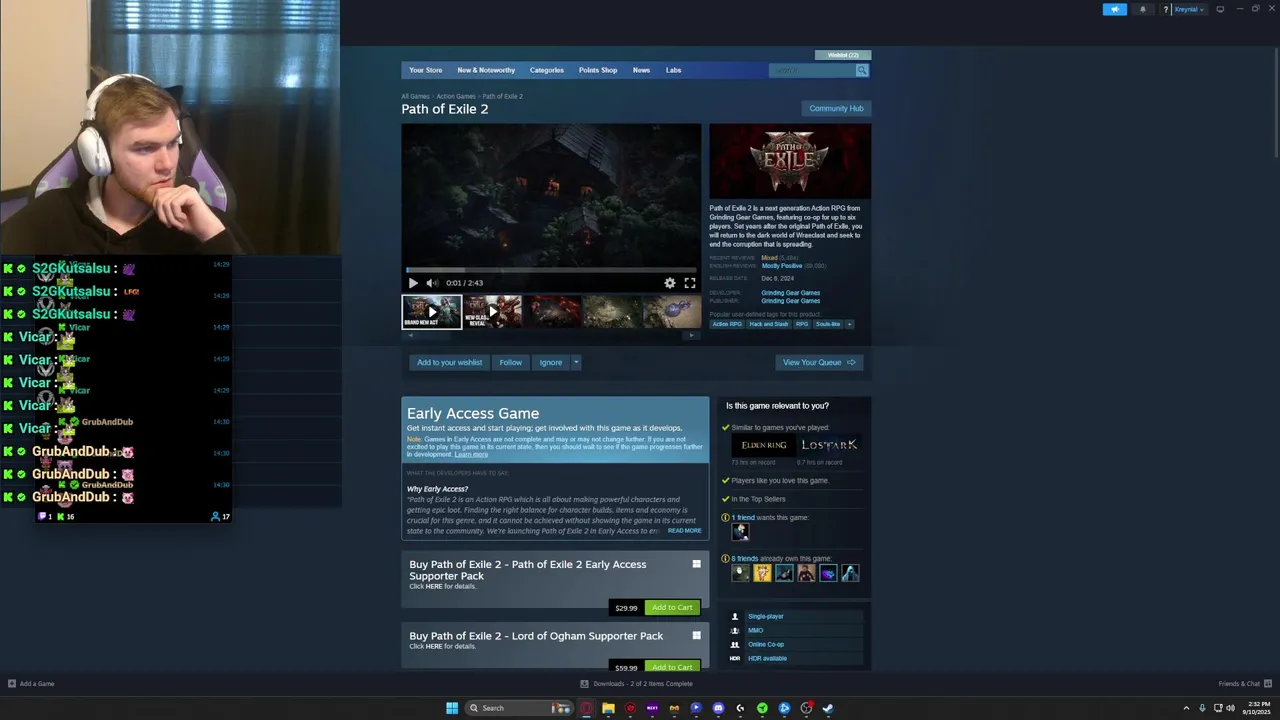Open Grinding Gear Games developer link
This screenshot has height=720, width=1280.
(x=790, y=293)
